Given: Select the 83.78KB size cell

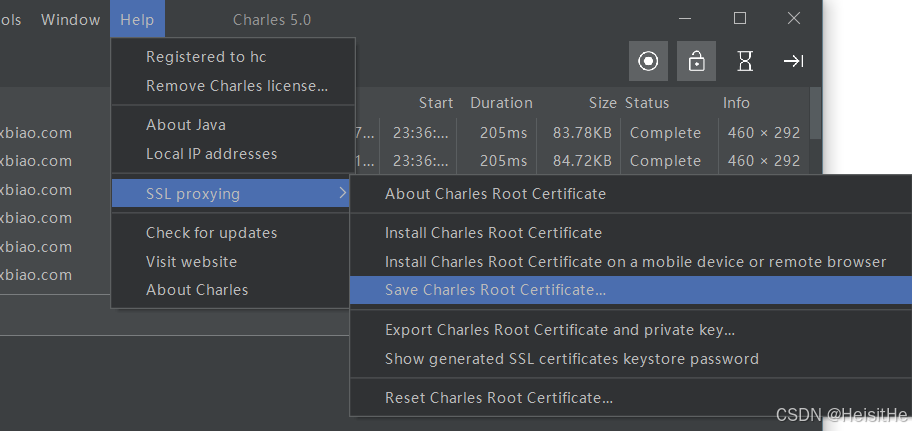Looking at the screenshot, I should [x=582, y=133].
